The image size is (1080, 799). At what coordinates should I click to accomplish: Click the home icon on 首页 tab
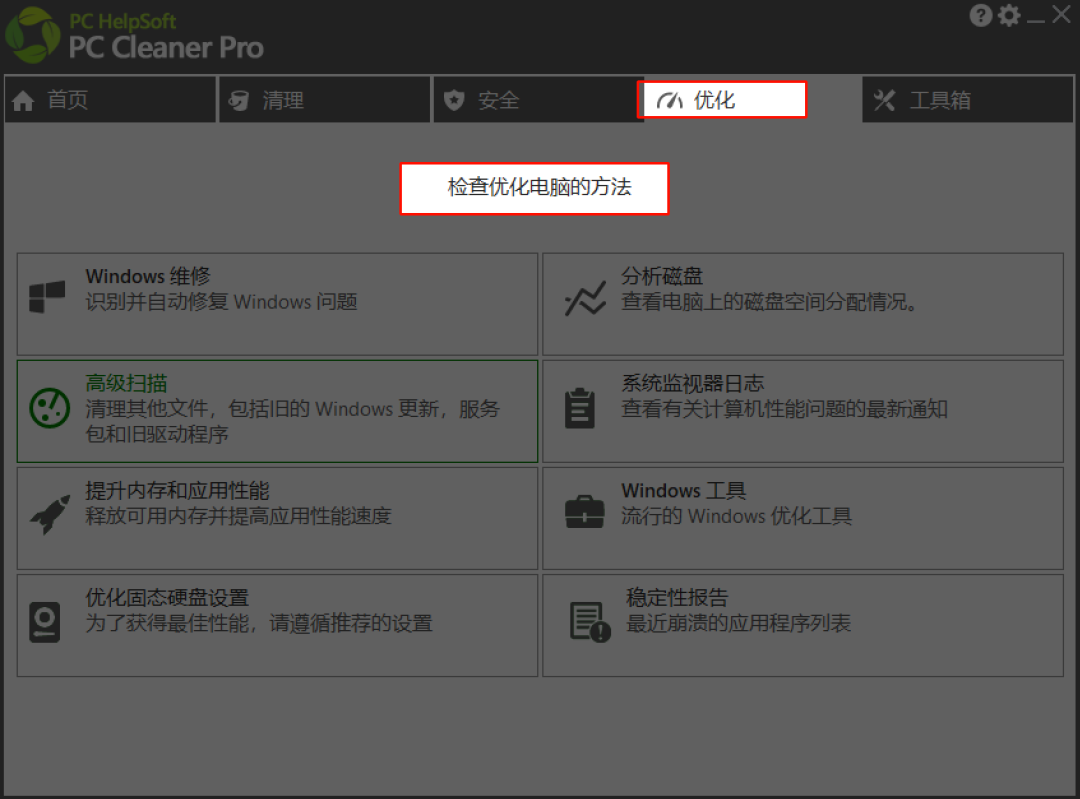pyautogui.click(x=23, y=101)
